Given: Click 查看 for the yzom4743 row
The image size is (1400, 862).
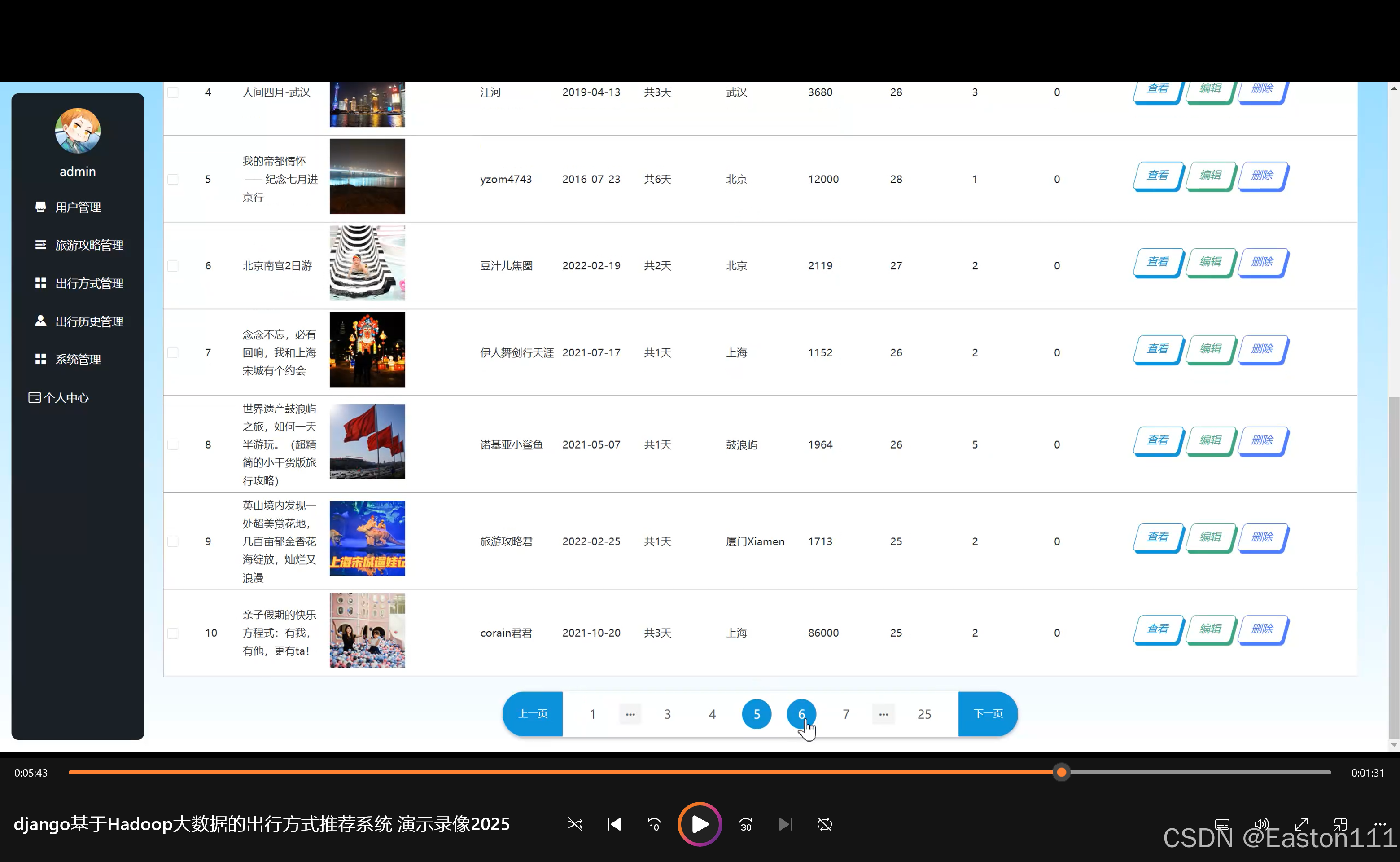Looking at the screenshot, I should [1158, 176].
